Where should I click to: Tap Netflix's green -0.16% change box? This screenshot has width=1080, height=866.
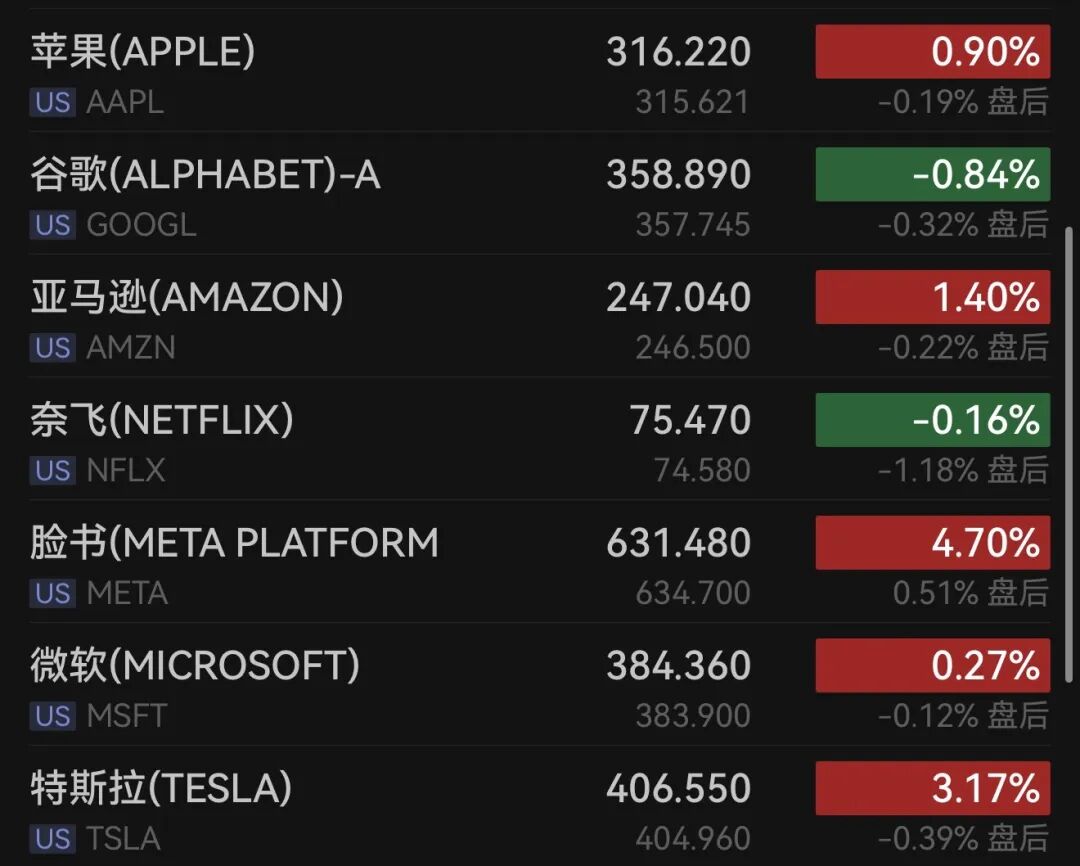(933, 420)
